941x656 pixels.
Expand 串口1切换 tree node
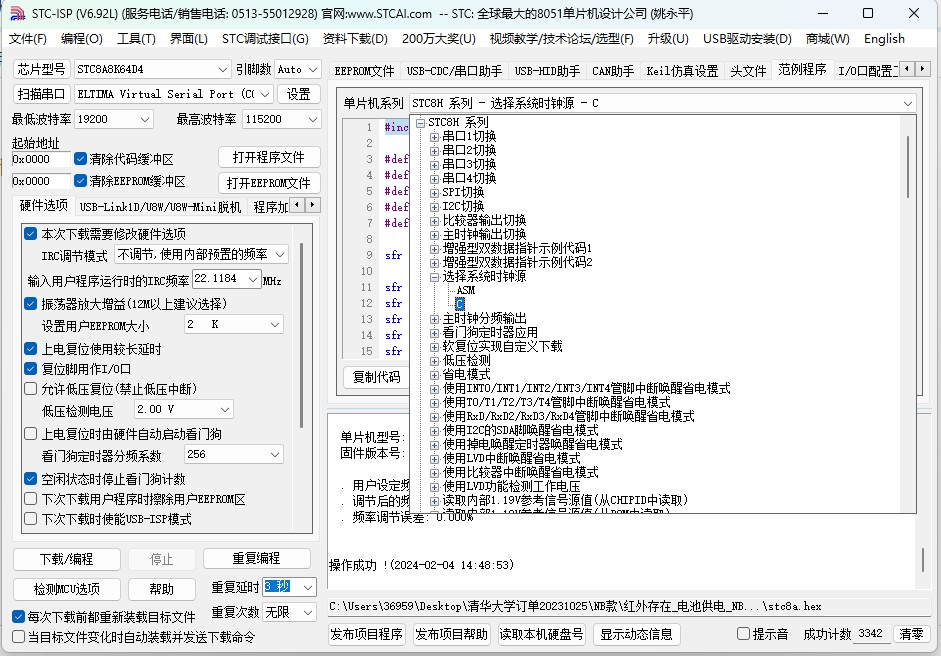tap(434, 137)
